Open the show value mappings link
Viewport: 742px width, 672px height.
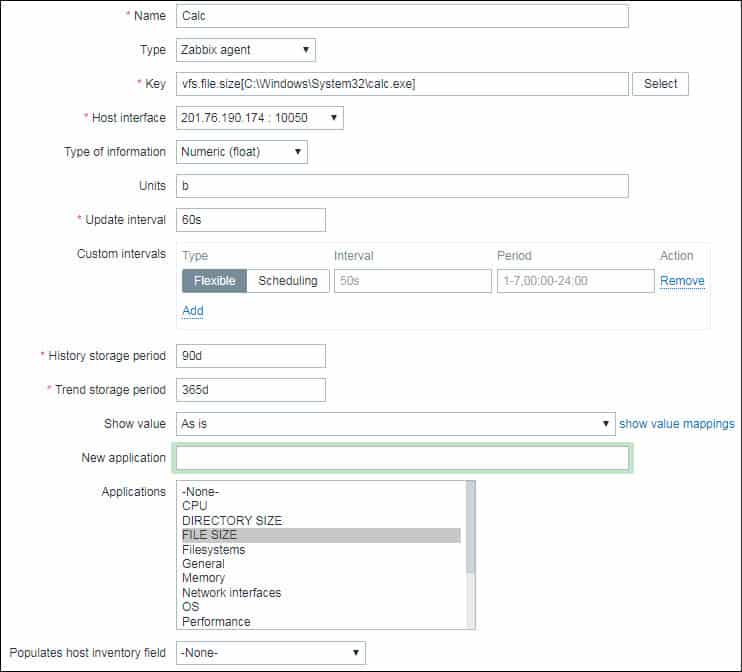pos(677,424)
